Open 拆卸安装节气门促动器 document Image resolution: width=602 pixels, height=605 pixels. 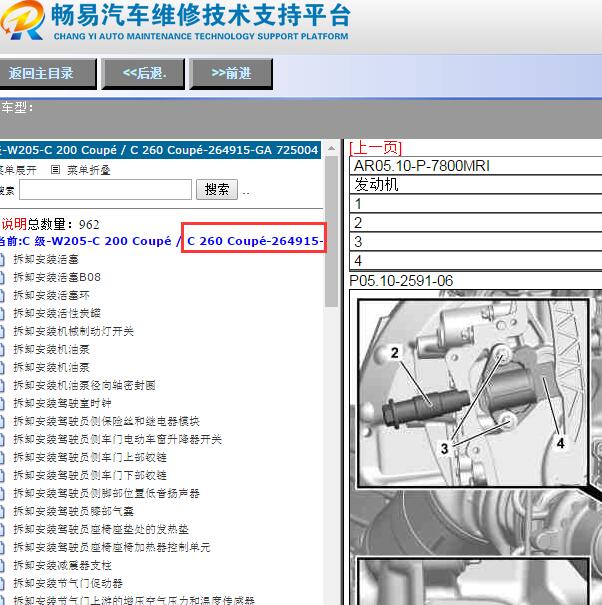(68, 583)
